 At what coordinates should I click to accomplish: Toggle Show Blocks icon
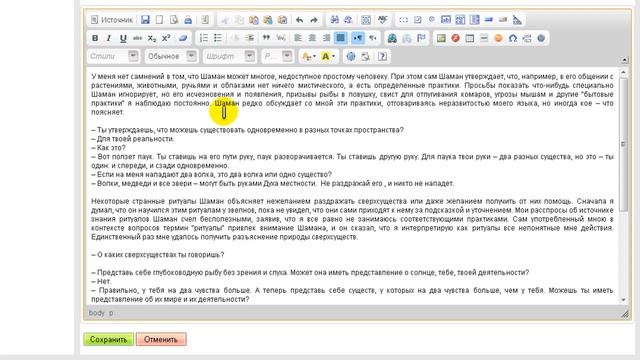click(365, 56)
